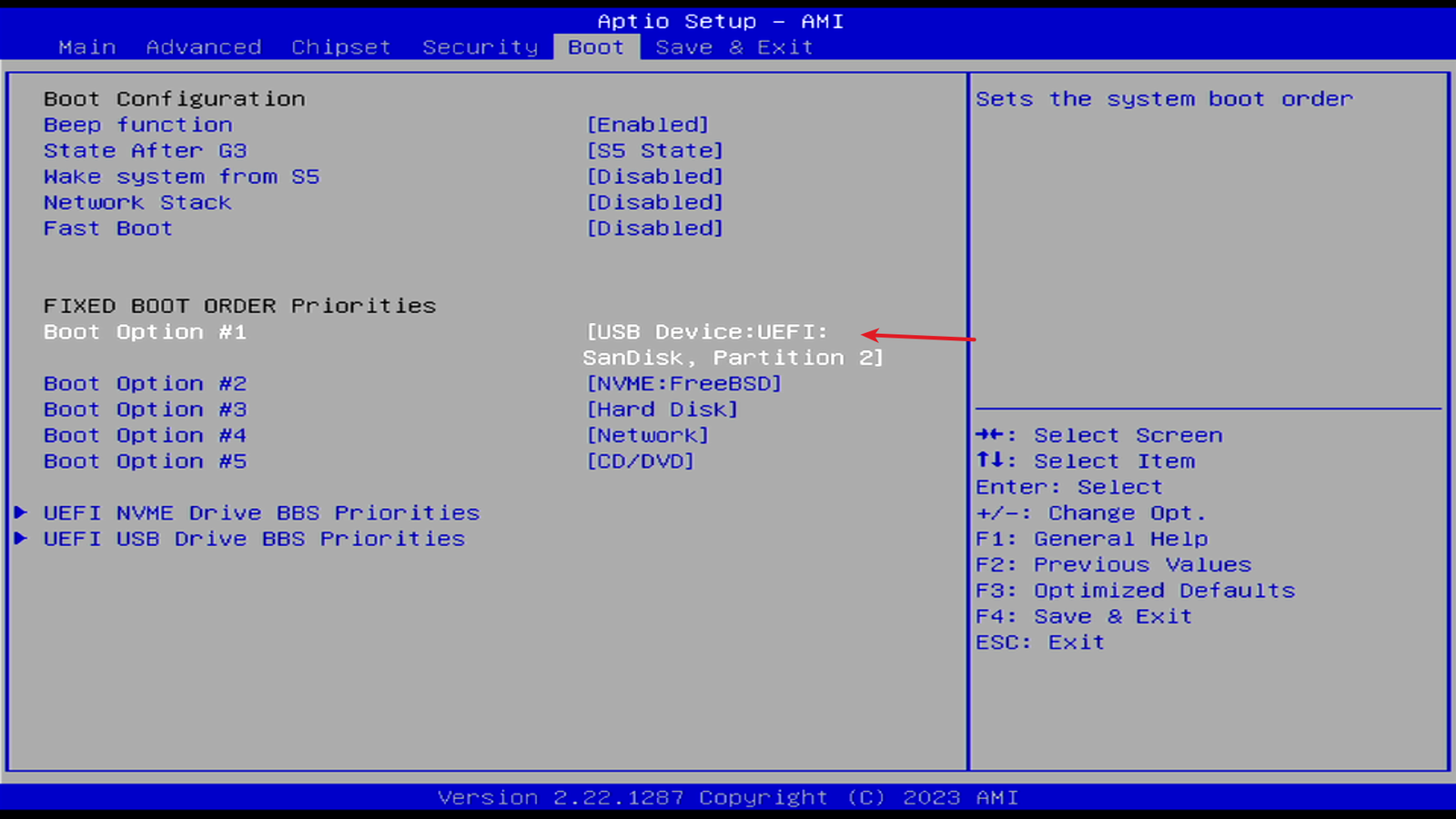Select the Boot tab

tap(595, 47)
